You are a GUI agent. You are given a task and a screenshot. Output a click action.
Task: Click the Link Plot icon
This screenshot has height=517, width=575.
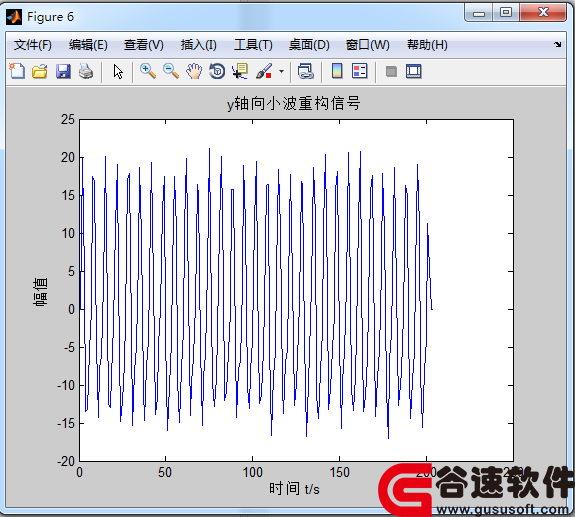point(305,71)
